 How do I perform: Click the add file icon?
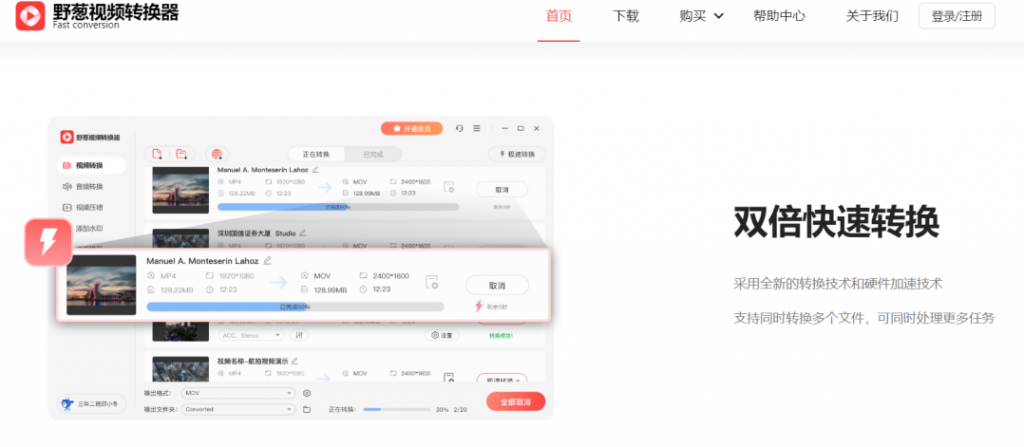click(157, 154)
